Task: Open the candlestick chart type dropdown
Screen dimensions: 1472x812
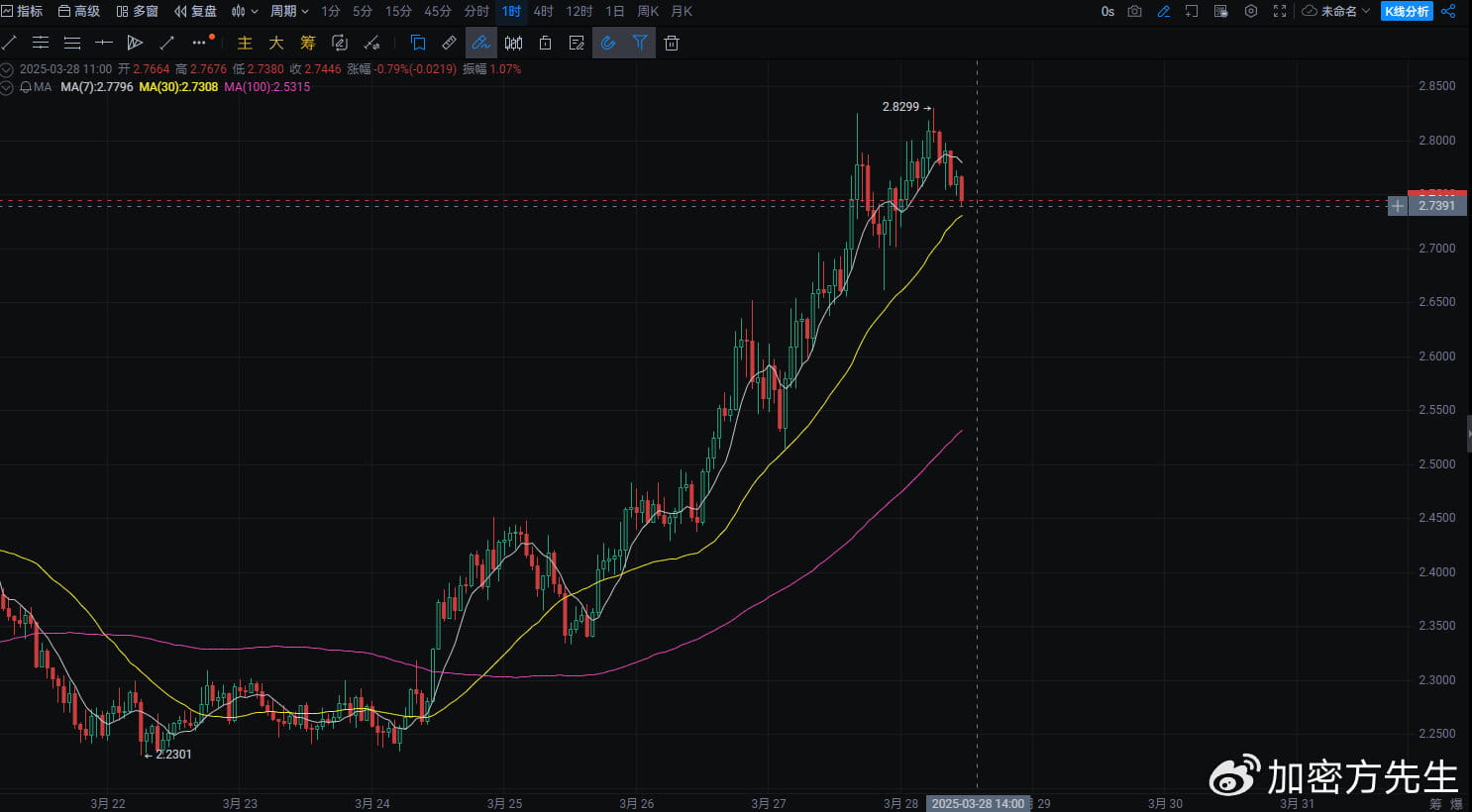Action: (x=244, y=11)
